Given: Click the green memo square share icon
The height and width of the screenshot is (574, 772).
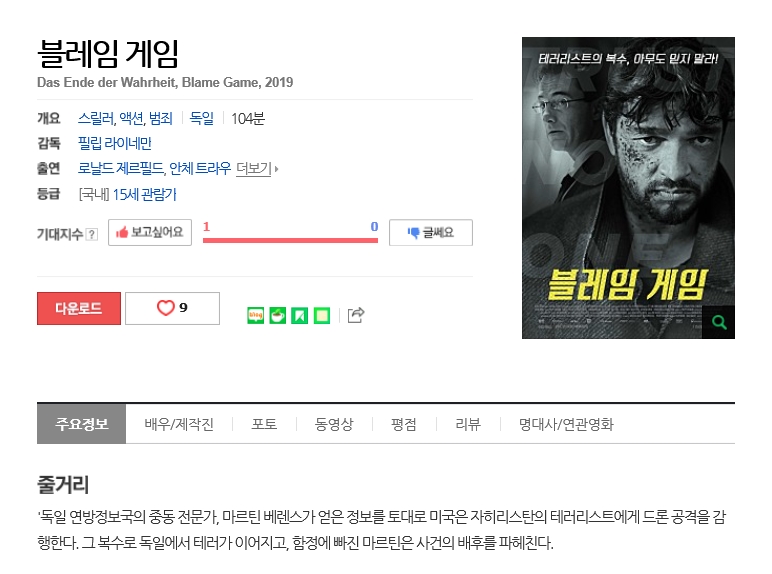Looking at the screenshot, I should point(322,315).
